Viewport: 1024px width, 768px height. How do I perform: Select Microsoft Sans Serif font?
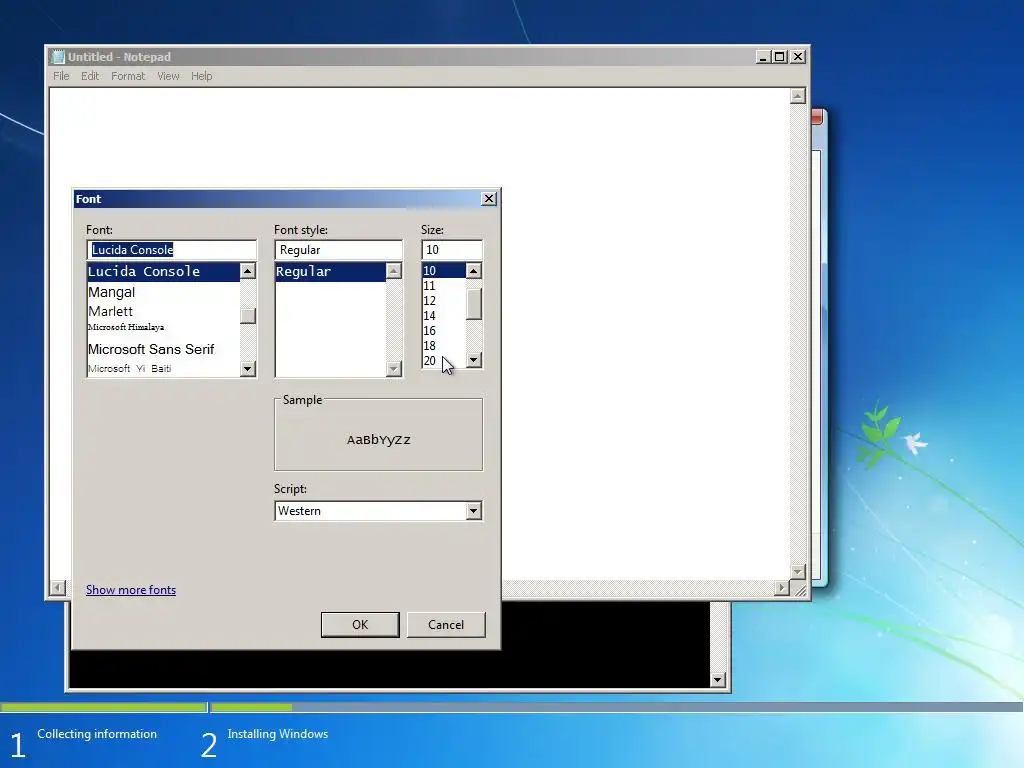pyautogui.click(x=163, y=349)
